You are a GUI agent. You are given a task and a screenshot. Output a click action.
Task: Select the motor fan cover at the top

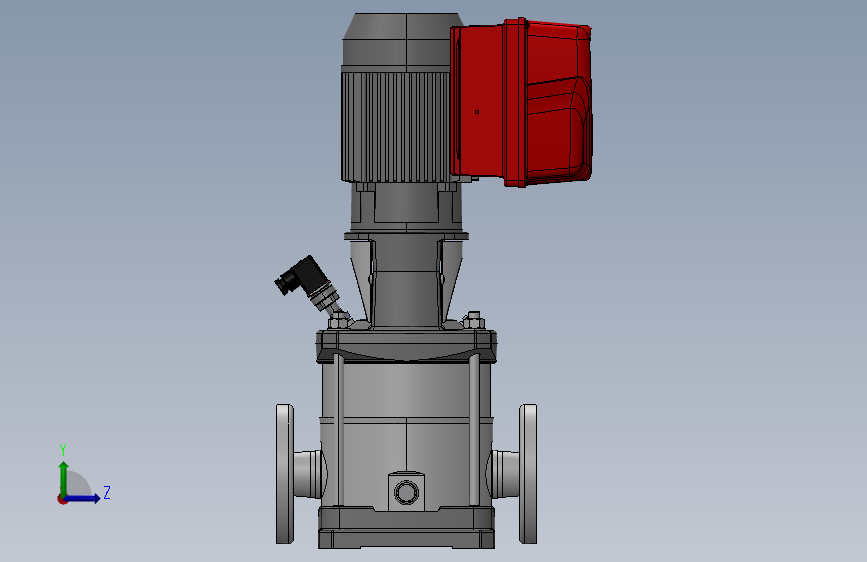(403, 40)
